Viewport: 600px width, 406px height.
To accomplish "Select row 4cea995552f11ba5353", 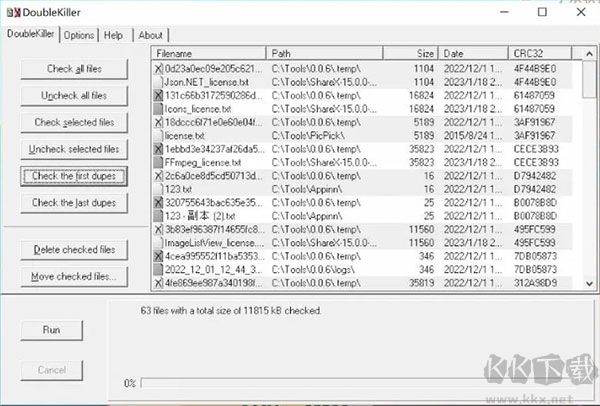I will click(x=362, y=256).
